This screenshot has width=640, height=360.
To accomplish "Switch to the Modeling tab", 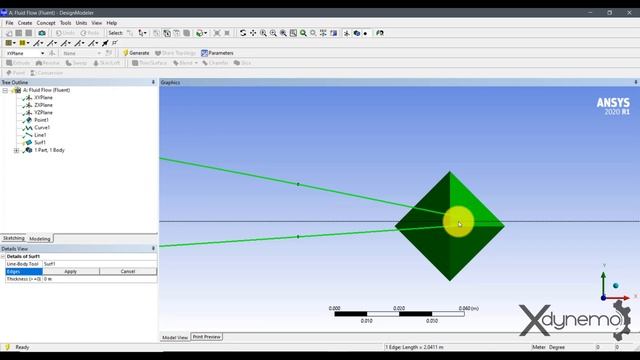I will point(40,239).
